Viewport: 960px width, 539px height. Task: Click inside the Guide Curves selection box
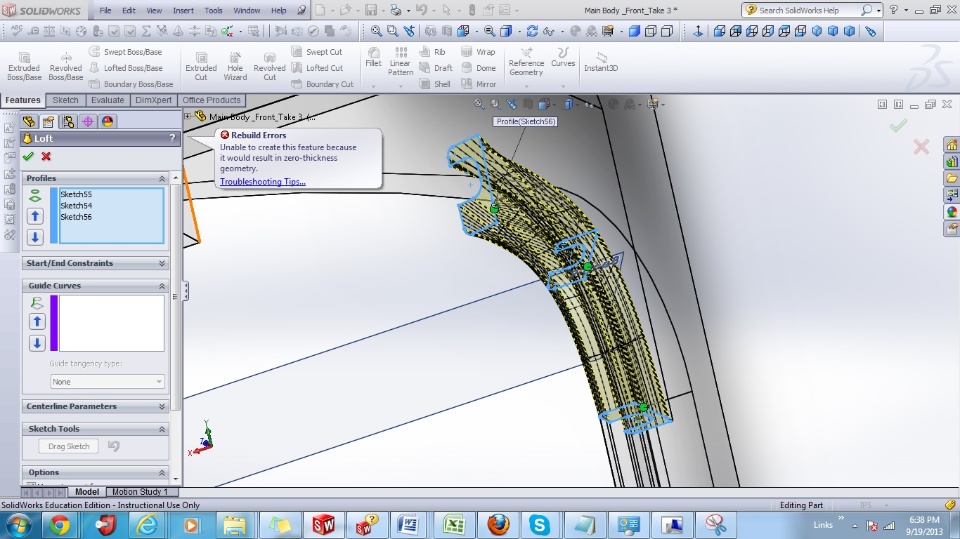point(111,323)
